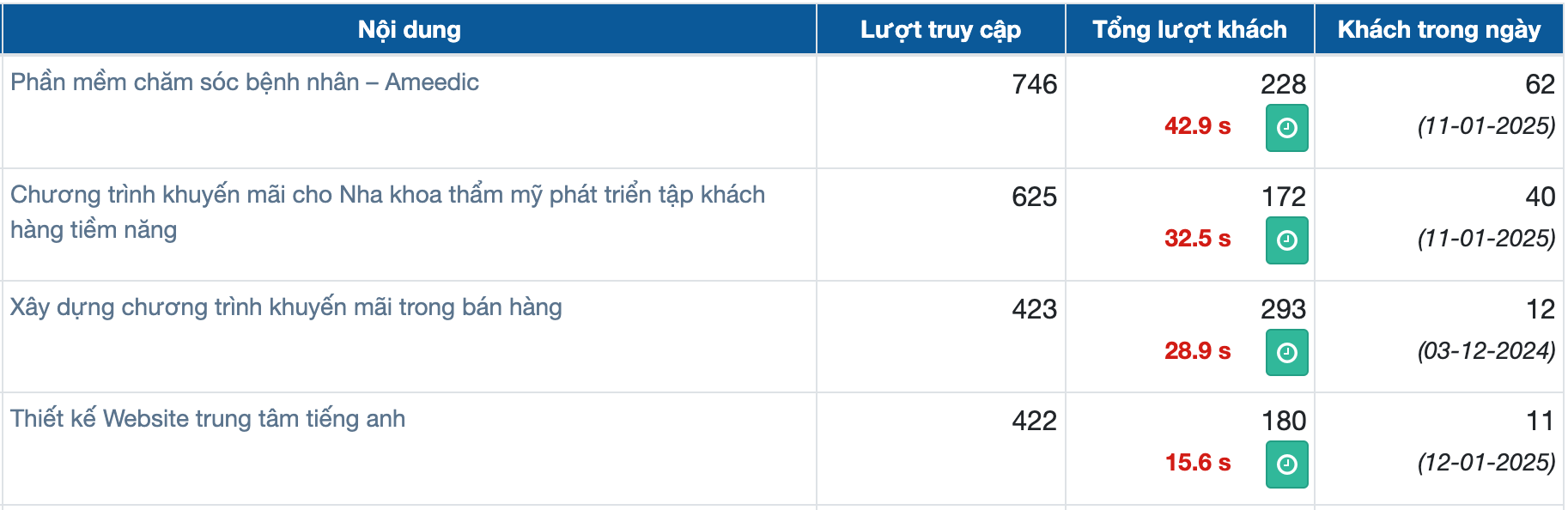Select the 625 access count value

[1034, 197]
